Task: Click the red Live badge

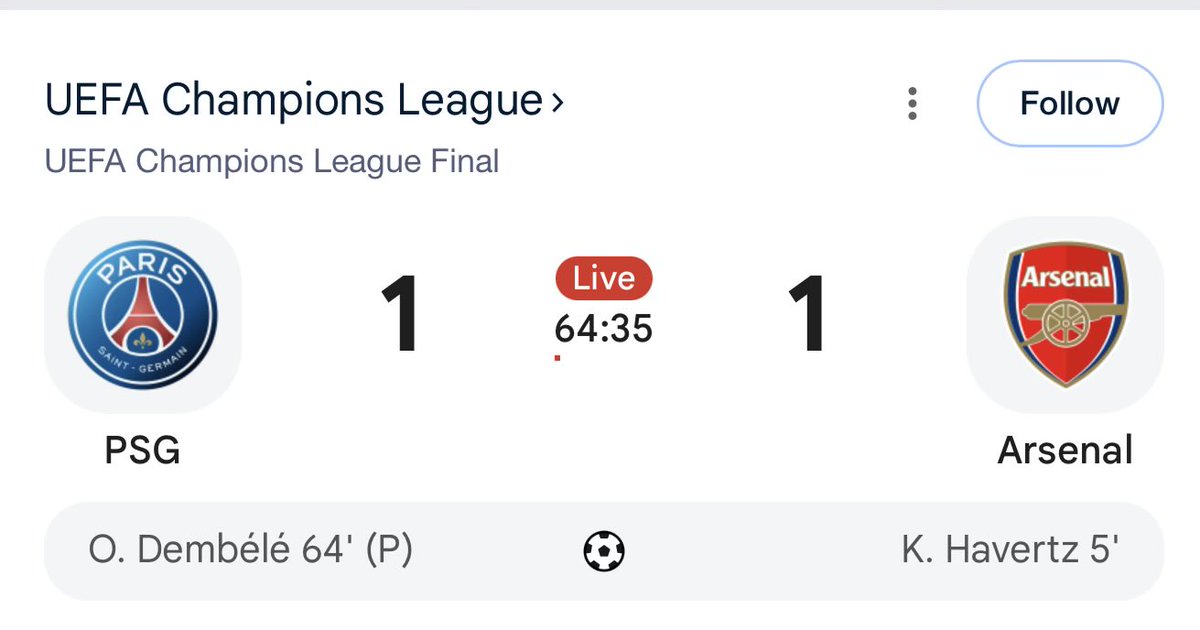Action: tap(604, 279)
